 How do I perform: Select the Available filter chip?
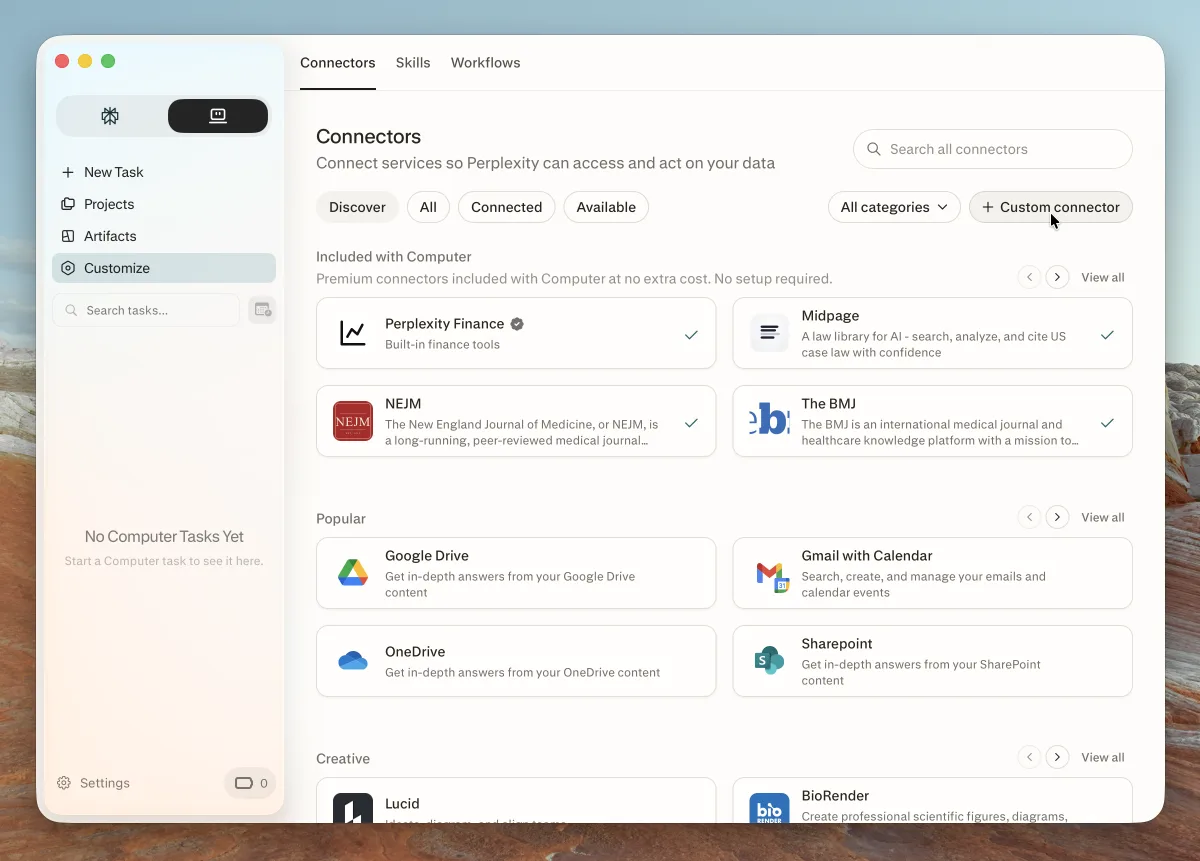606,207
